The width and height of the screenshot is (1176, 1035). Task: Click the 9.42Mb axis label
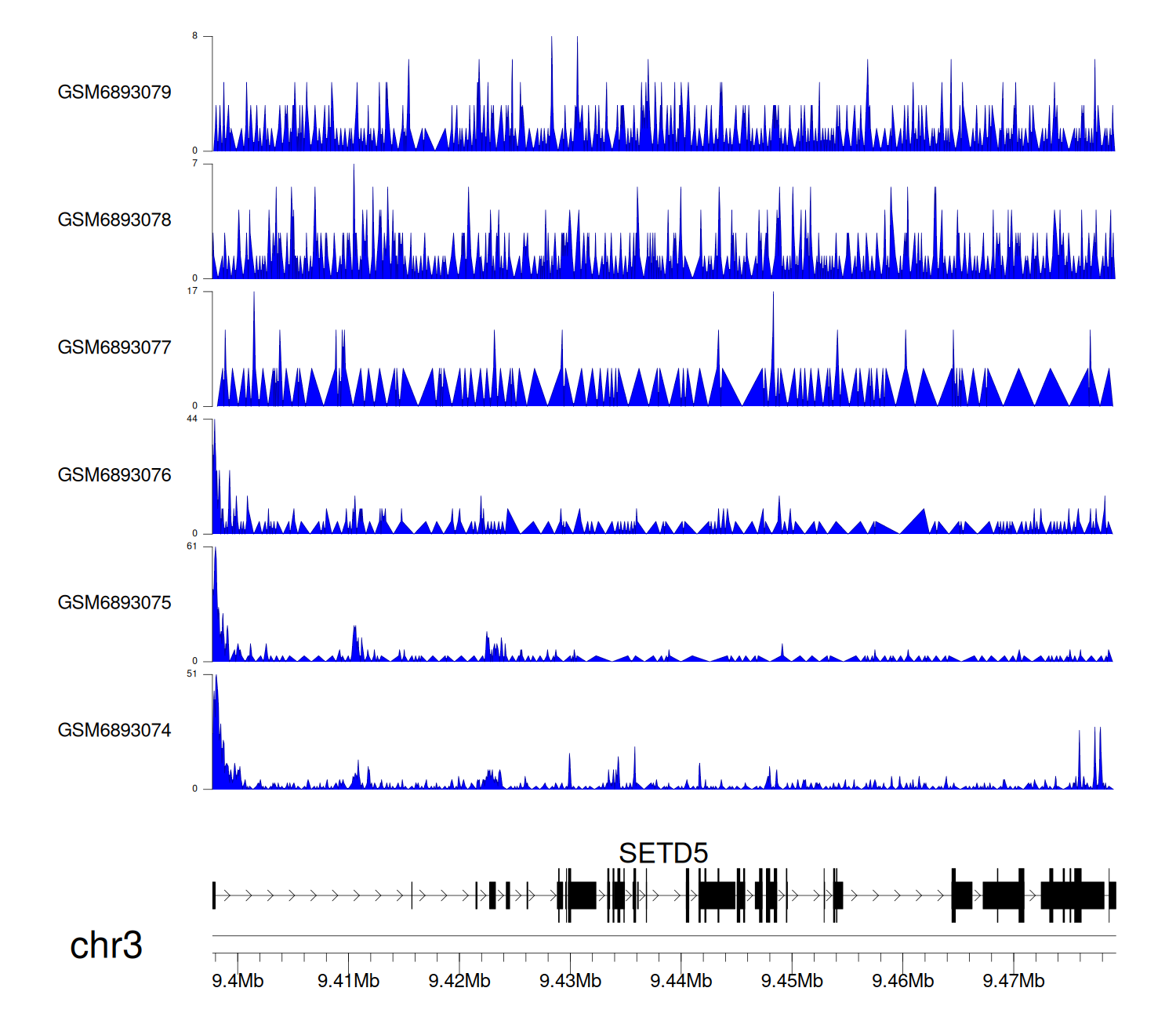tap(459, 981)
